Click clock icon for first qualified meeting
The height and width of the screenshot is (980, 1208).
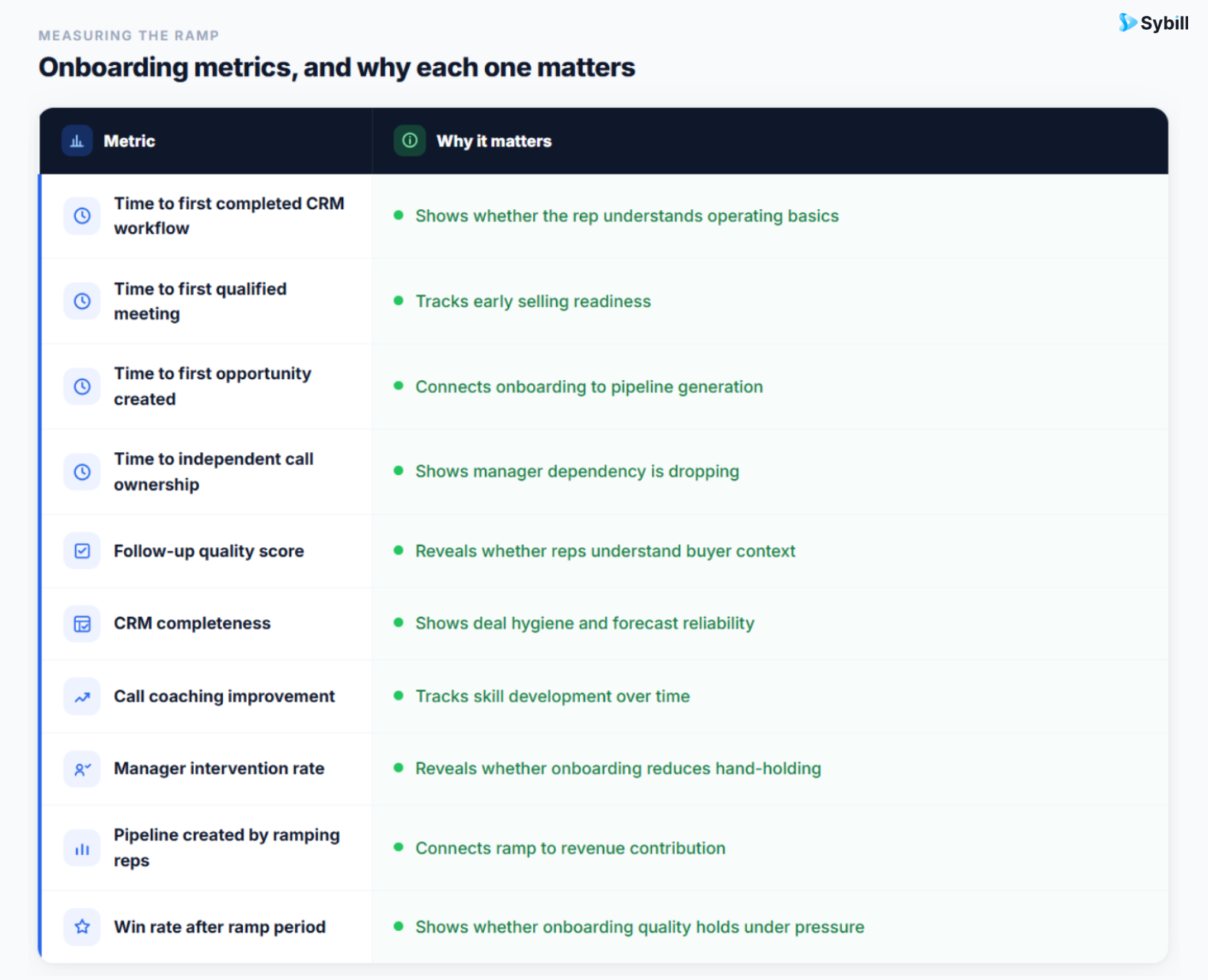82,301
